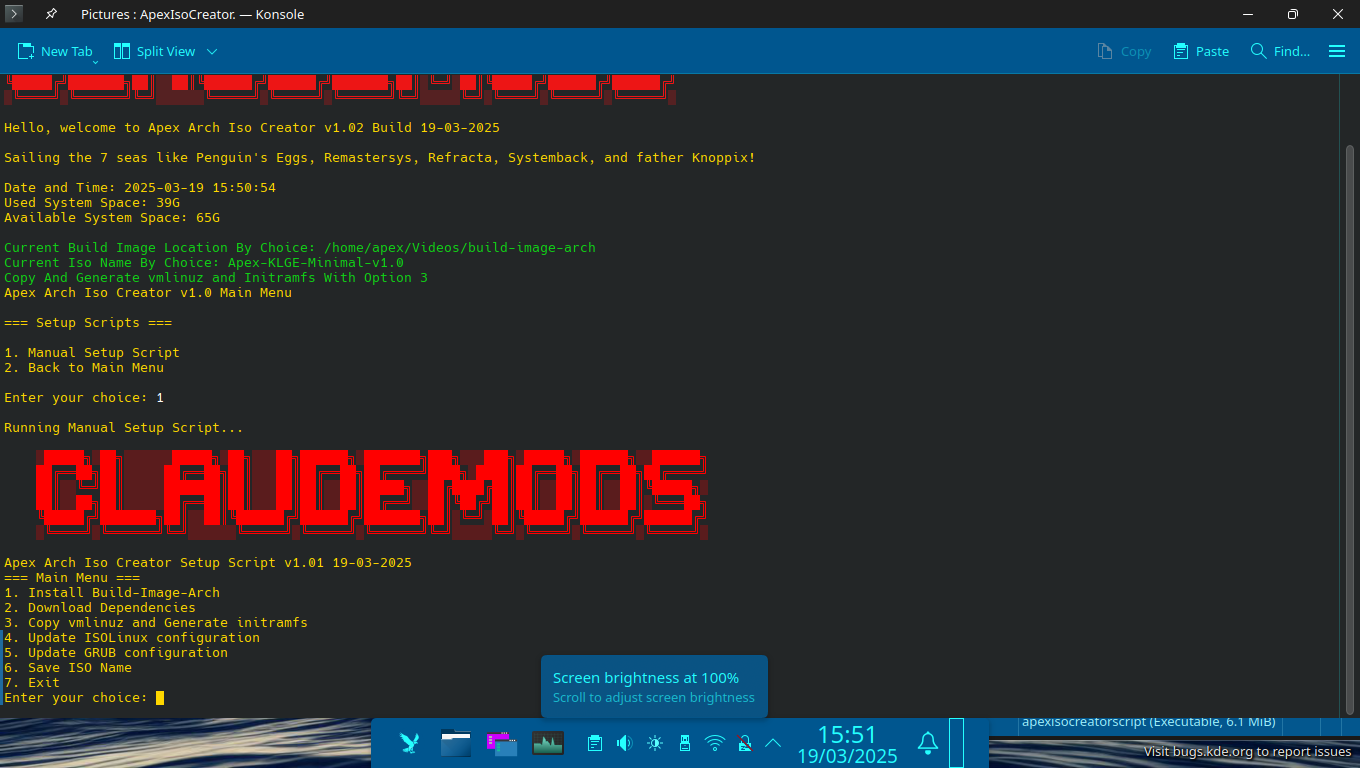Expand hidden system tray icons arrow
1360x768 pixels.
[773, 743]
